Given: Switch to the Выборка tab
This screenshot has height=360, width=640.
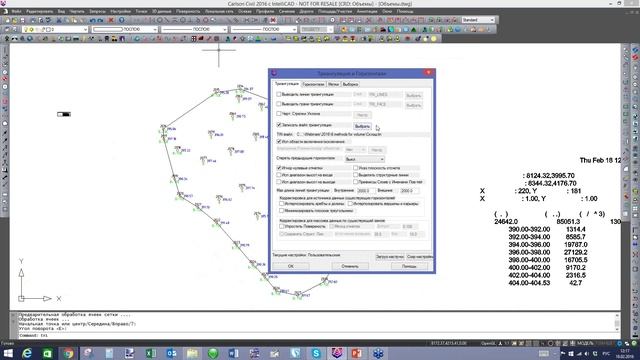Looking at the screenshot, I should point(350,84).
